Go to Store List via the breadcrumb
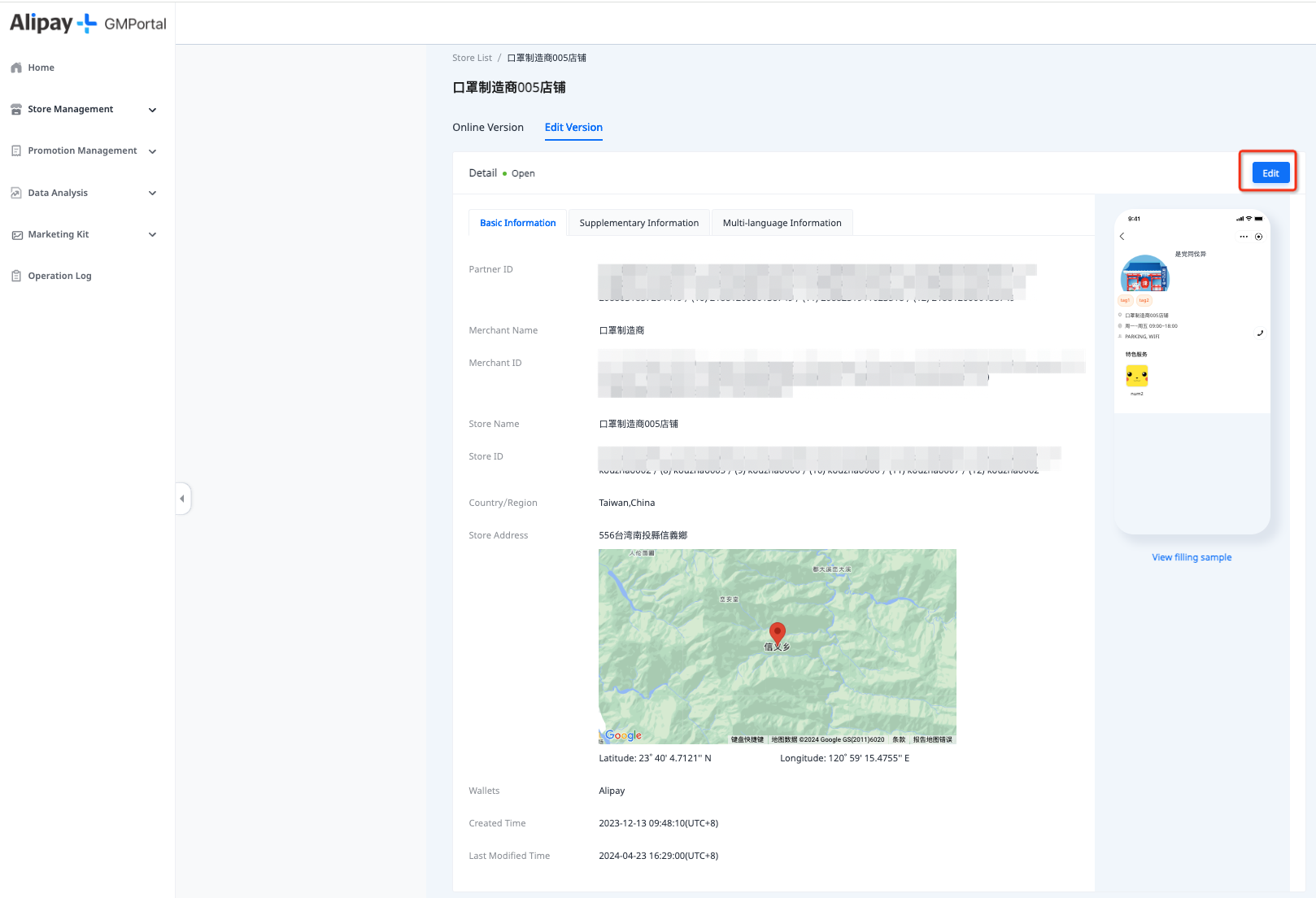Screen dimensions: 1316x898 point(472,58)
